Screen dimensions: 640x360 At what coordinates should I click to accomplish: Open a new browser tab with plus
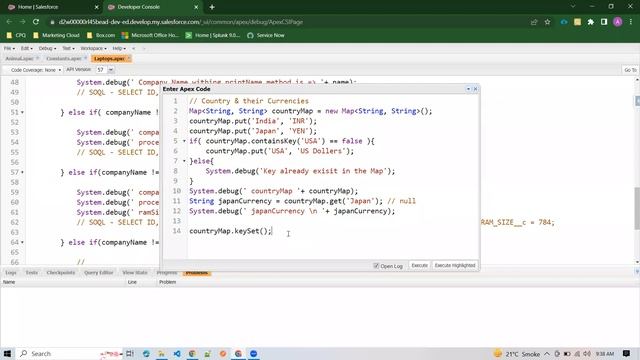pyautogui.click(x=212, y=7)
